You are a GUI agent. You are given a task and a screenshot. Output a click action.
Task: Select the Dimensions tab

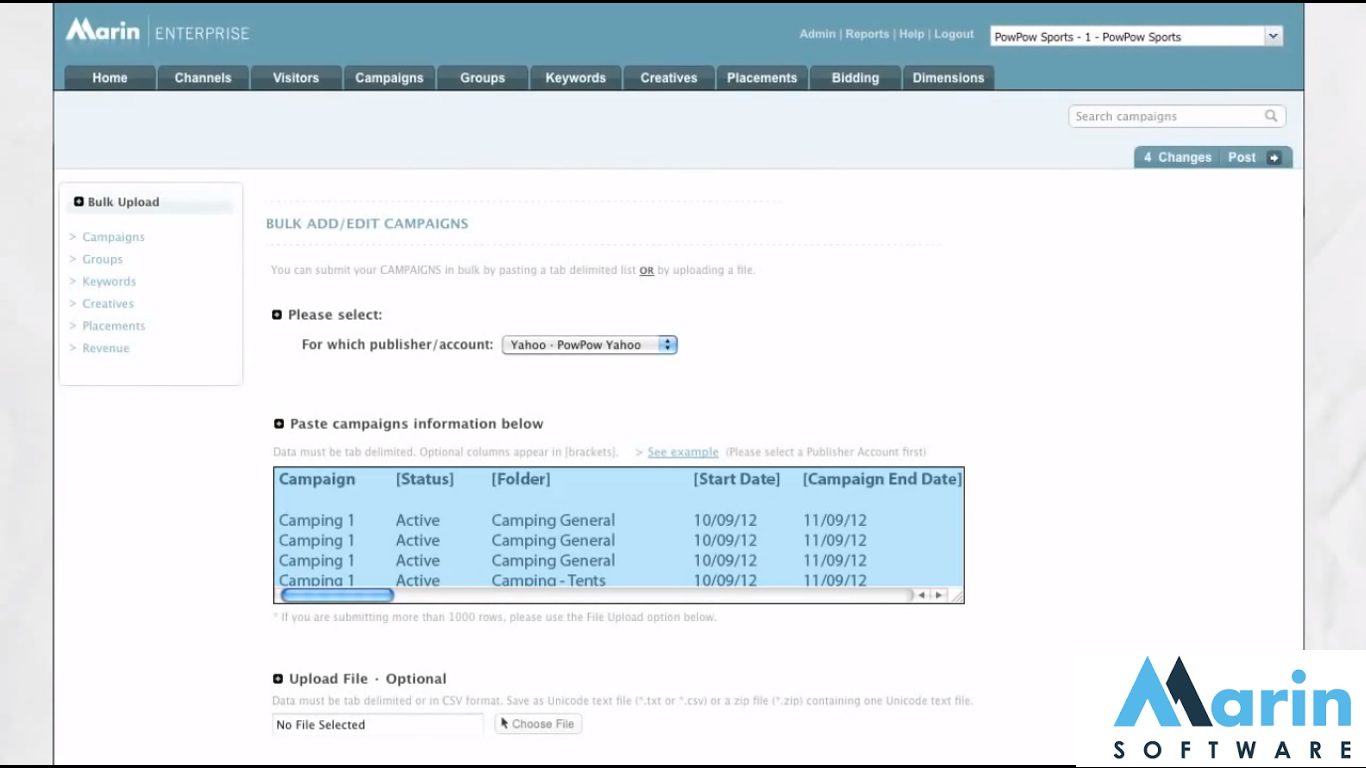(x=947, y=77)
